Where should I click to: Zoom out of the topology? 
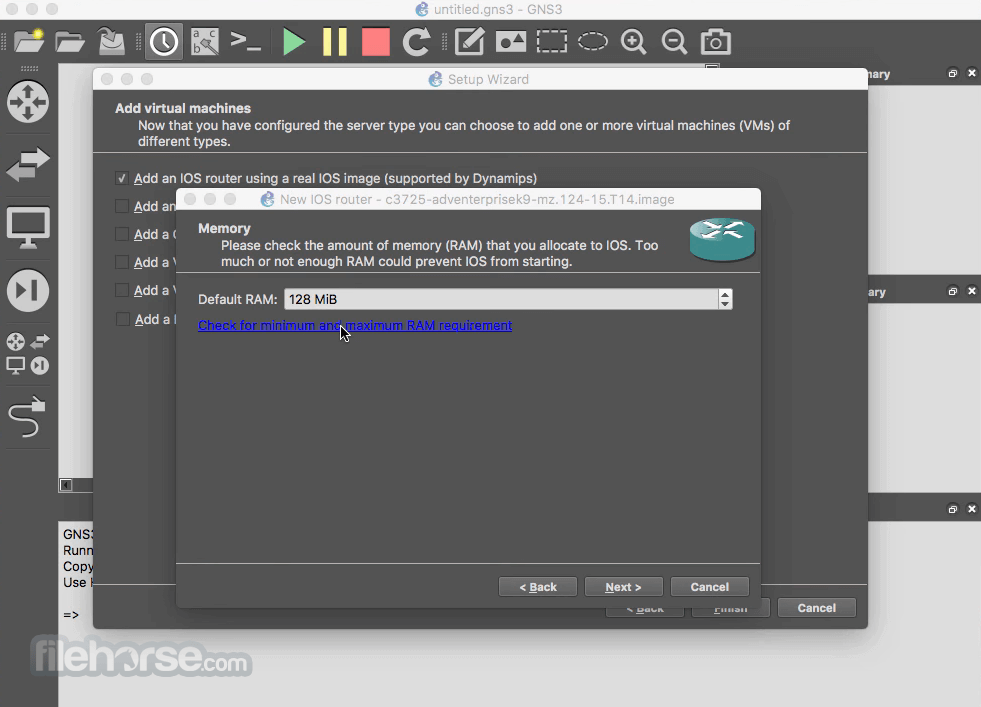point(674,42)
